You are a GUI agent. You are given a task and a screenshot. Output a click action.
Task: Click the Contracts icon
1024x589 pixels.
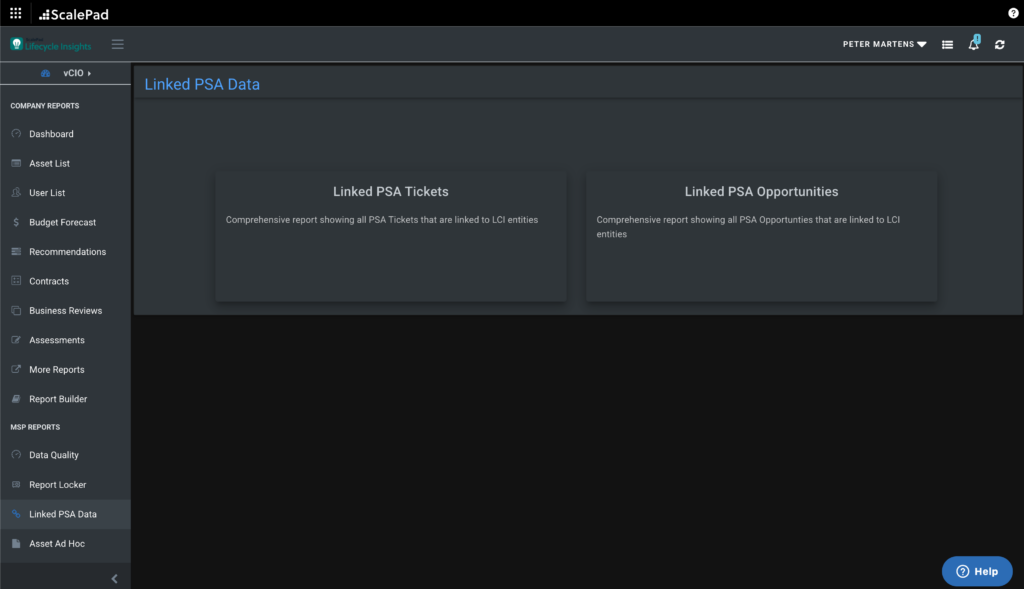tap(16, 281)
